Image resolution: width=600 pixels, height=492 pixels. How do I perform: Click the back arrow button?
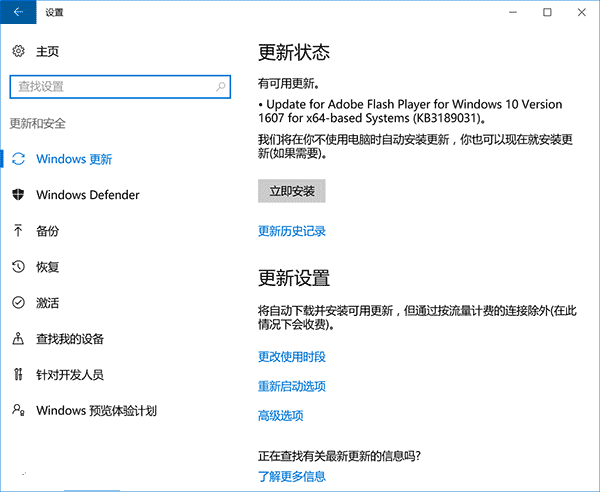18,12
